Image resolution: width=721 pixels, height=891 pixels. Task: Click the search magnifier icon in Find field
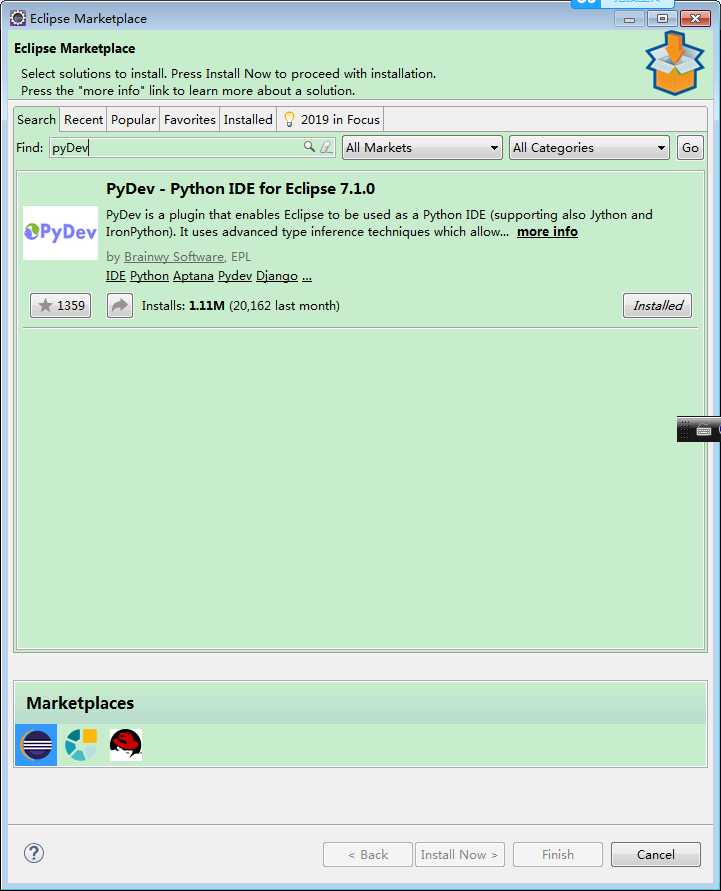(309, 147)
